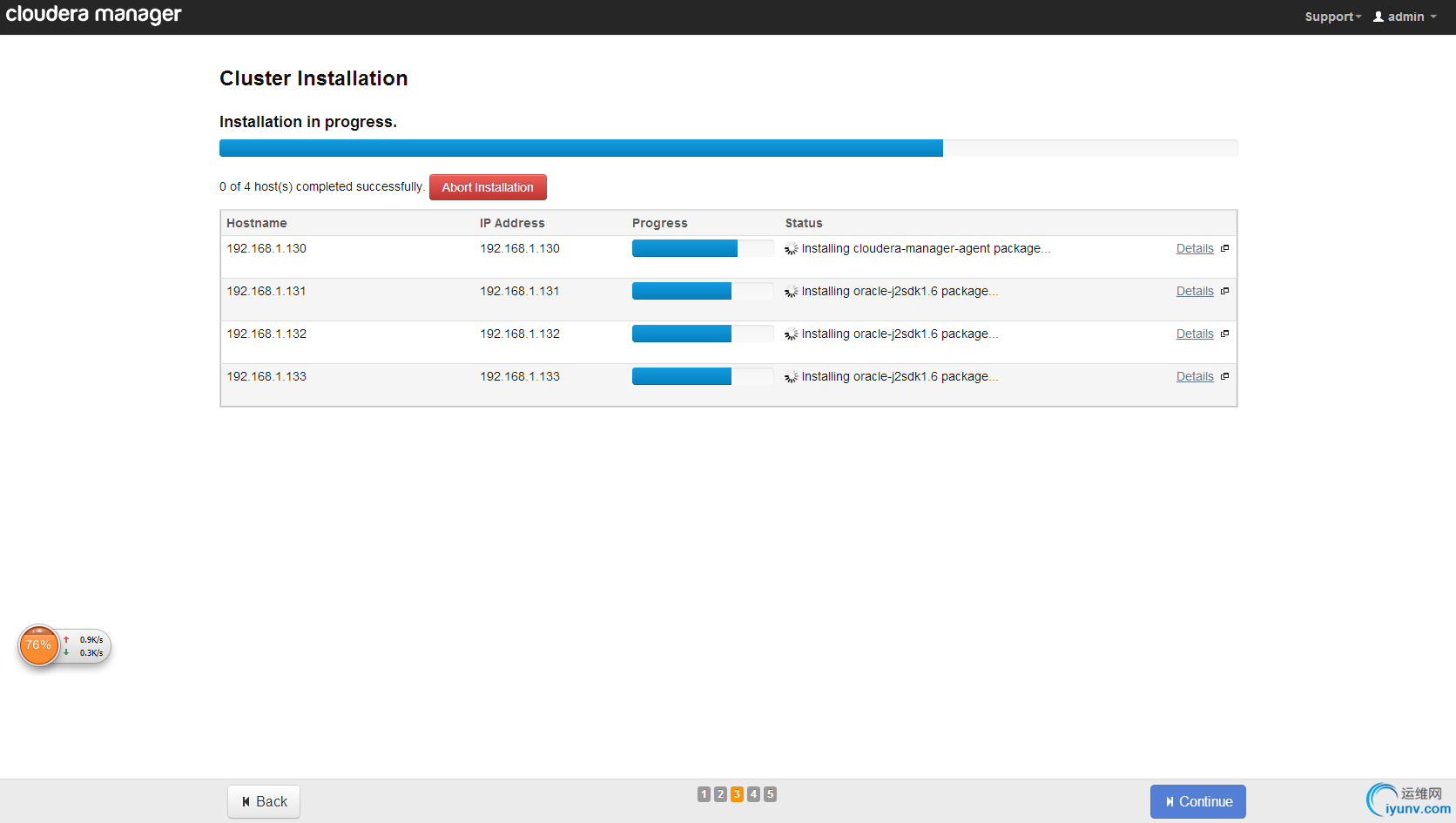Click 'Installing cloudera-manager-agent package' status text
1456x823 pixels.
(926, 248)
